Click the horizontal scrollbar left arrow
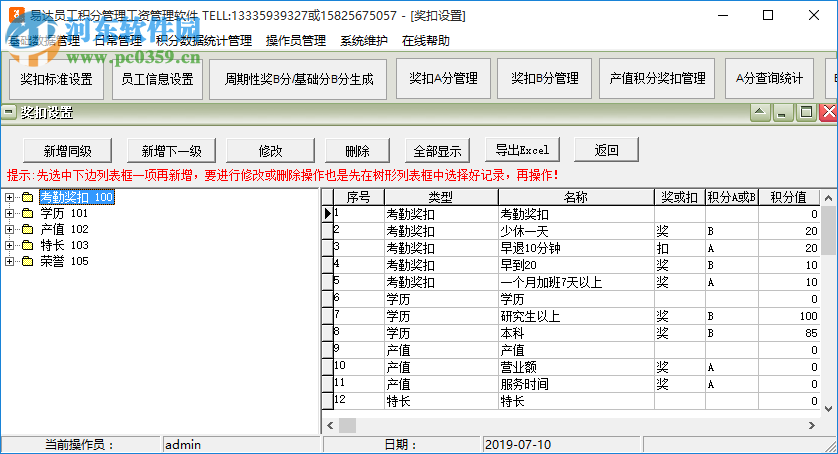The width and height of the screenshot is (838, 454). pyautogui.click(x=330, y=426)
